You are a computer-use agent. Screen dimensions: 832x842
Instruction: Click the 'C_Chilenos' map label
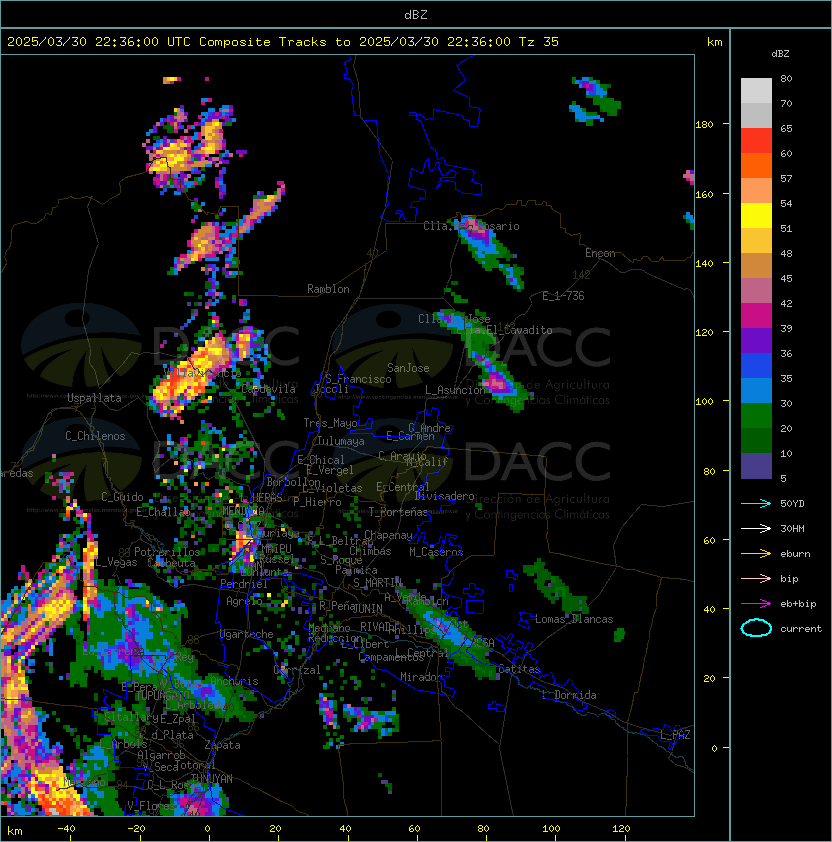95,436
